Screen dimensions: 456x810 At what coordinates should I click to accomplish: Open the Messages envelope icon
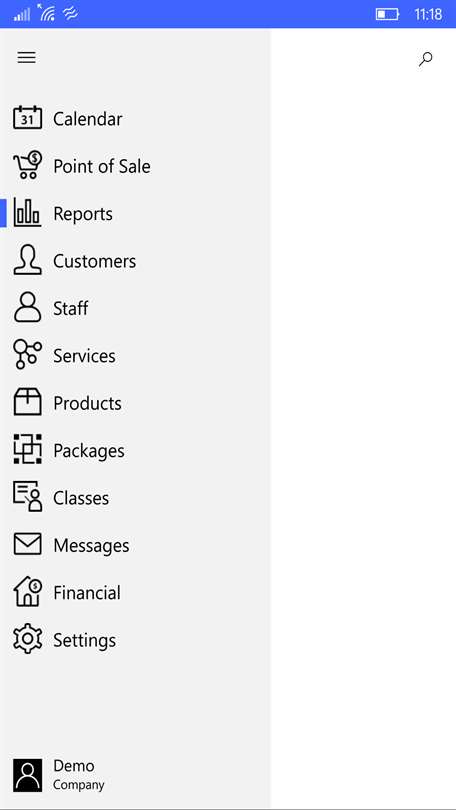(x=27, y=544)
